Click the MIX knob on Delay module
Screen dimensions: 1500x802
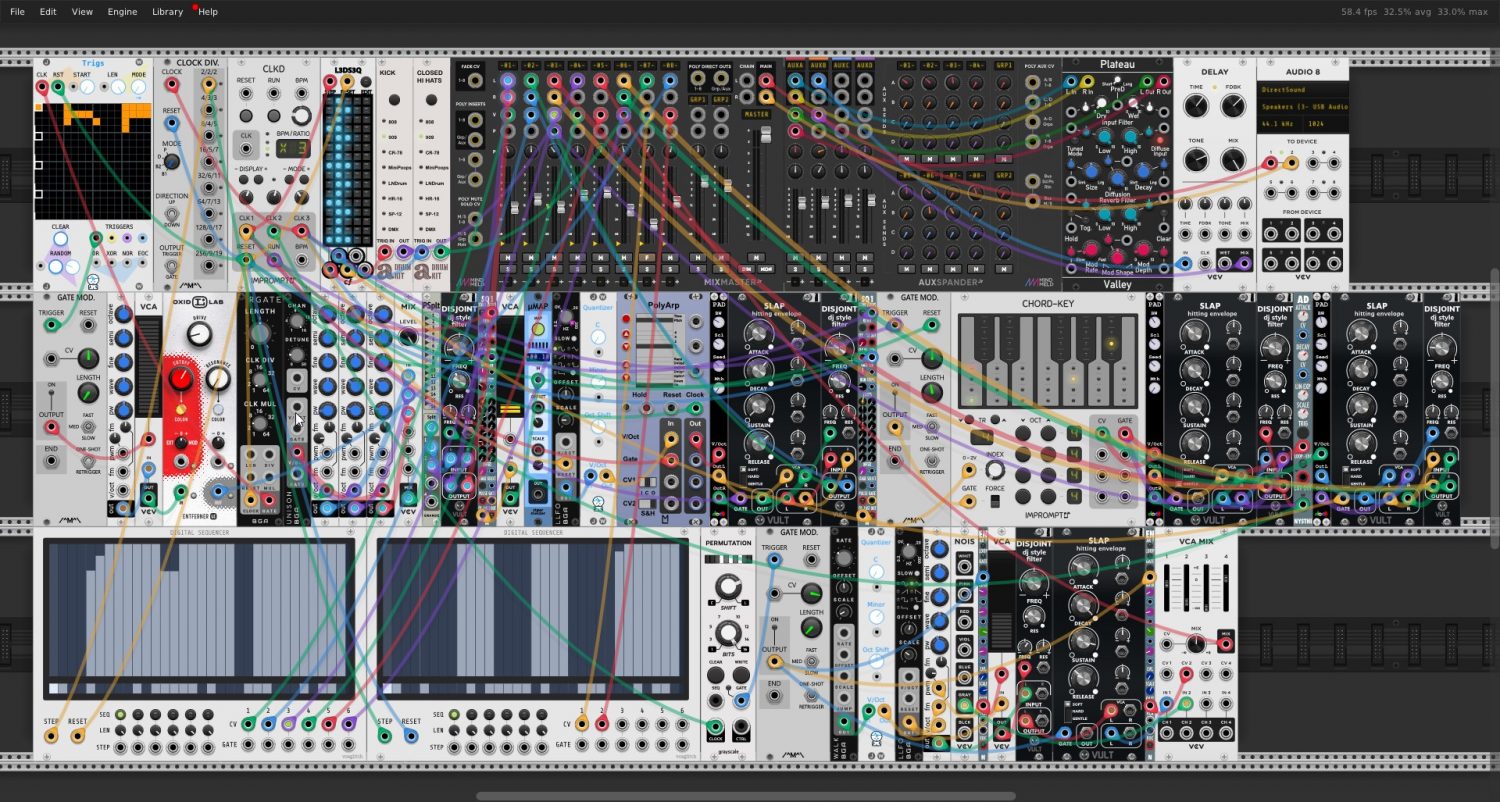pos(1234,161)
